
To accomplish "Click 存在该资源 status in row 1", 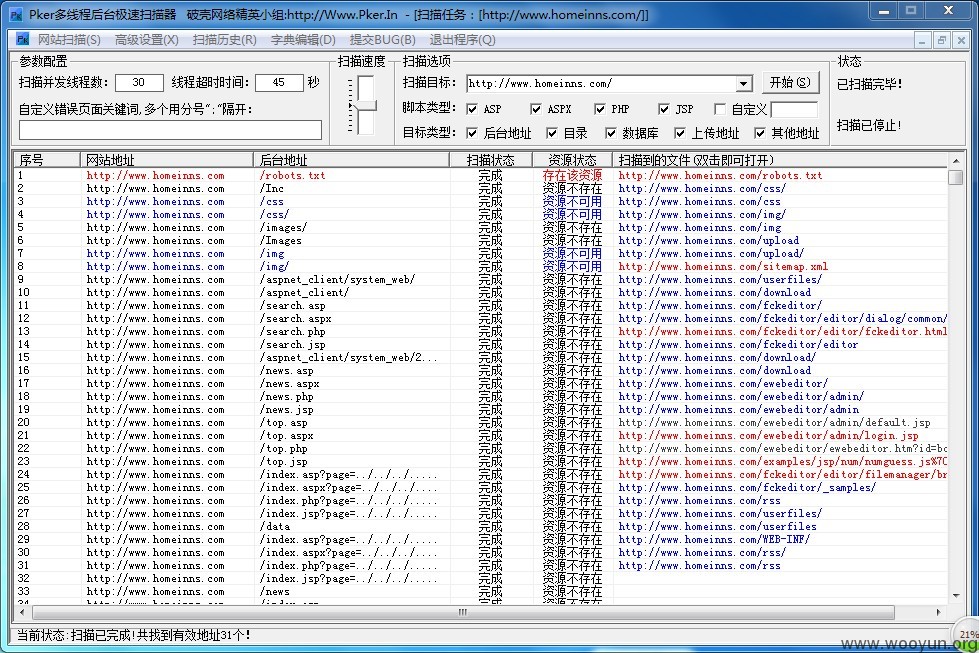I will pyautogui.click(x=572, y=175).
